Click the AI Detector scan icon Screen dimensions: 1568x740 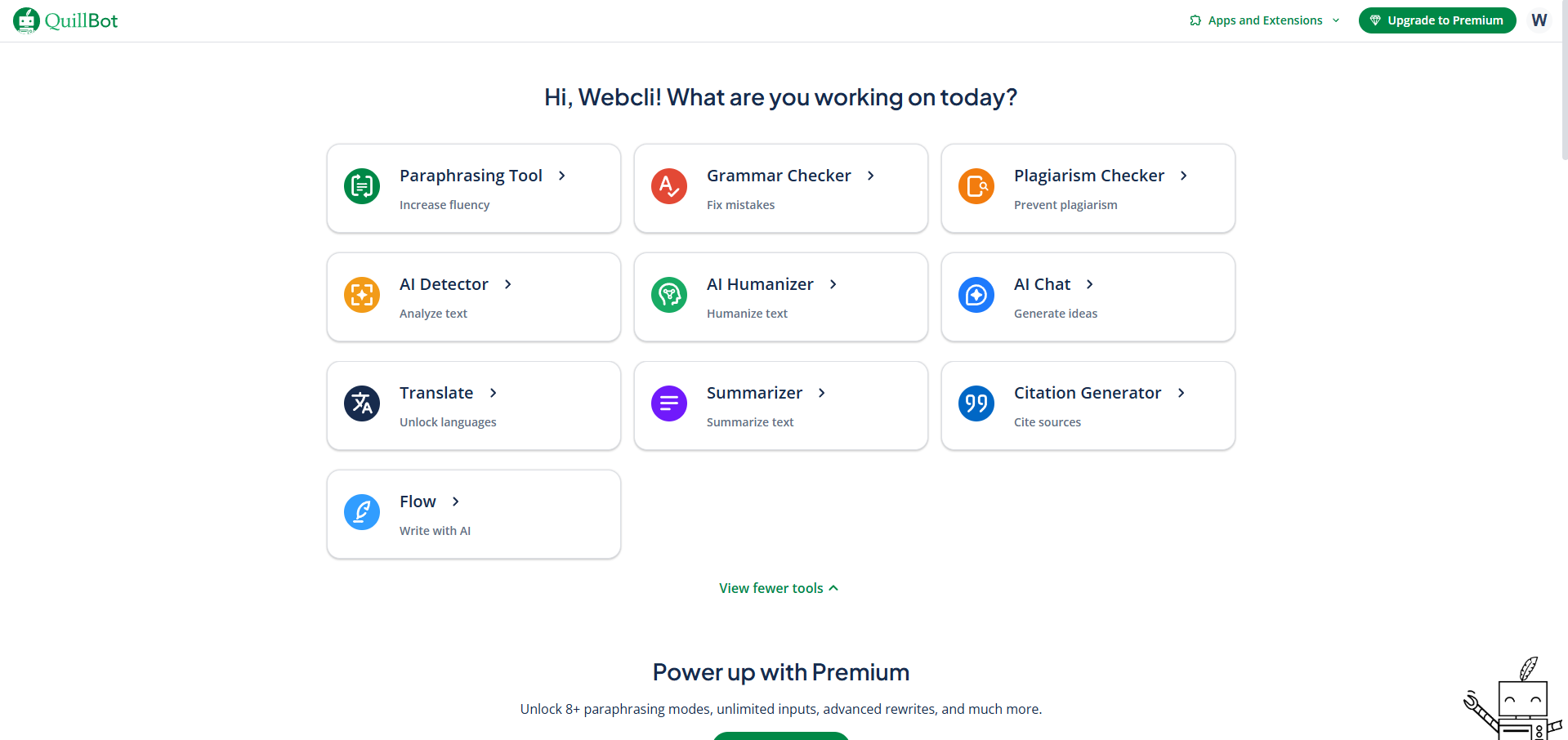[x=362, y=295]
